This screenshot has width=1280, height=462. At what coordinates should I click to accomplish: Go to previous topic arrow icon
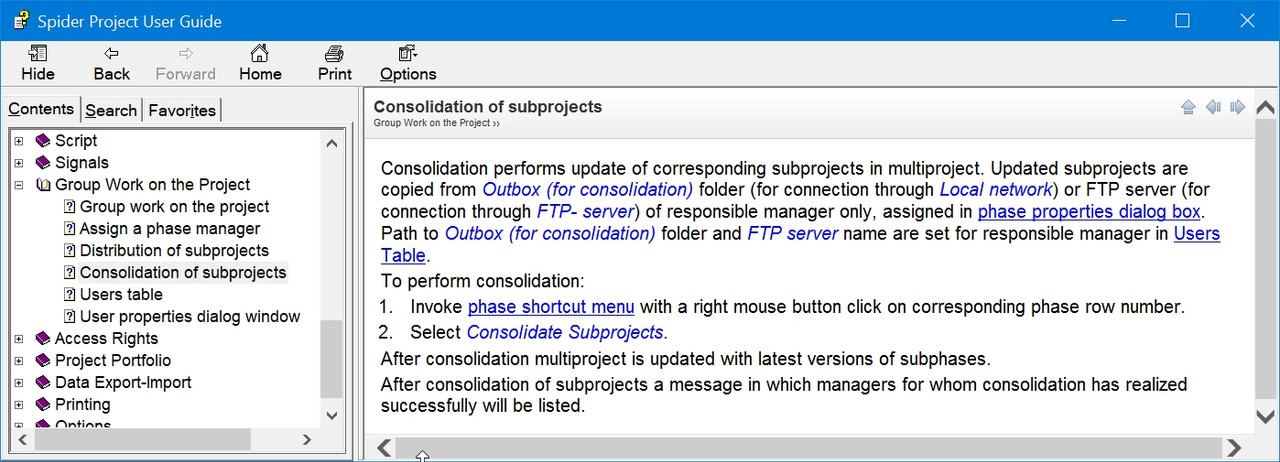(1213, 107)
